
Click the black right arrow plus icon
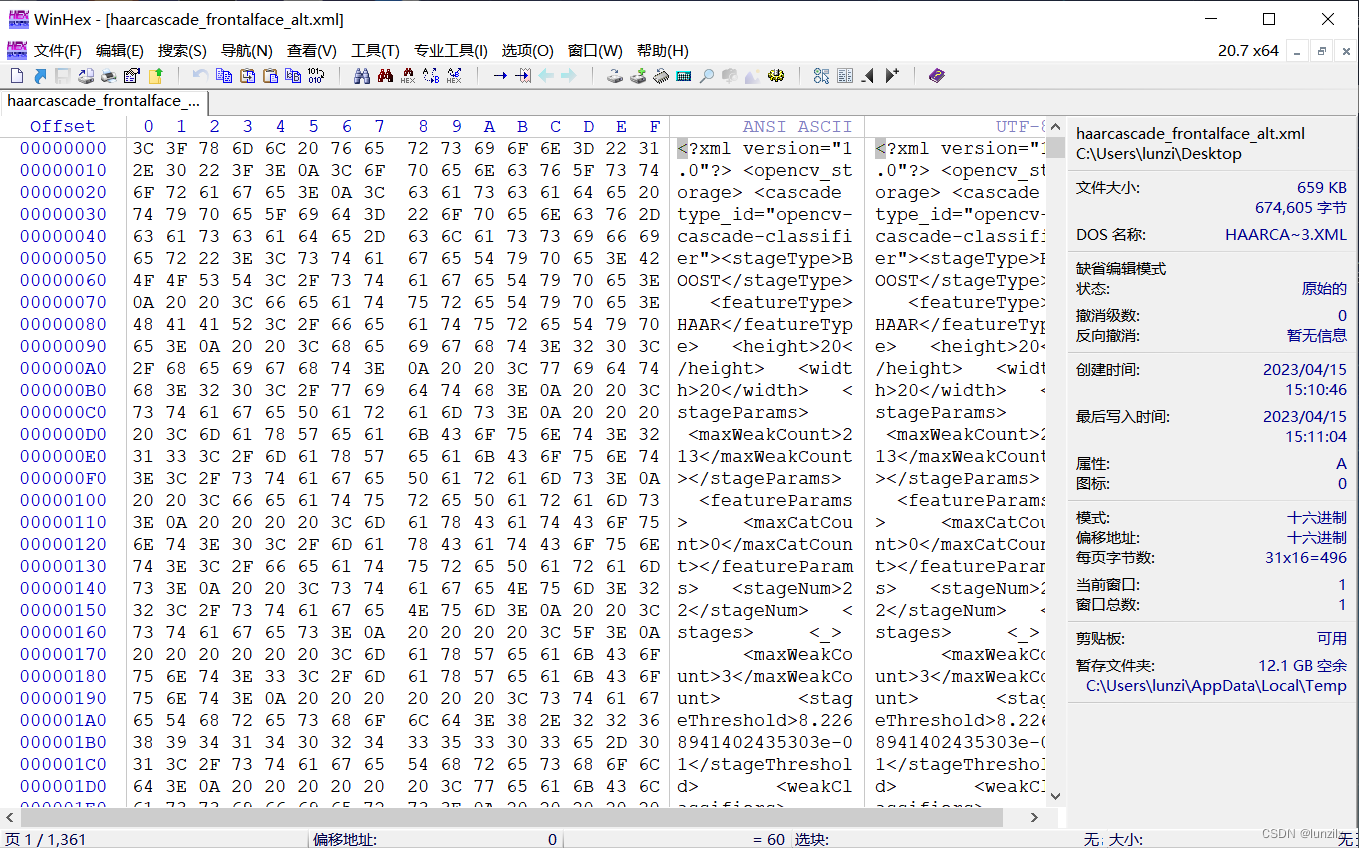(892, 76)
